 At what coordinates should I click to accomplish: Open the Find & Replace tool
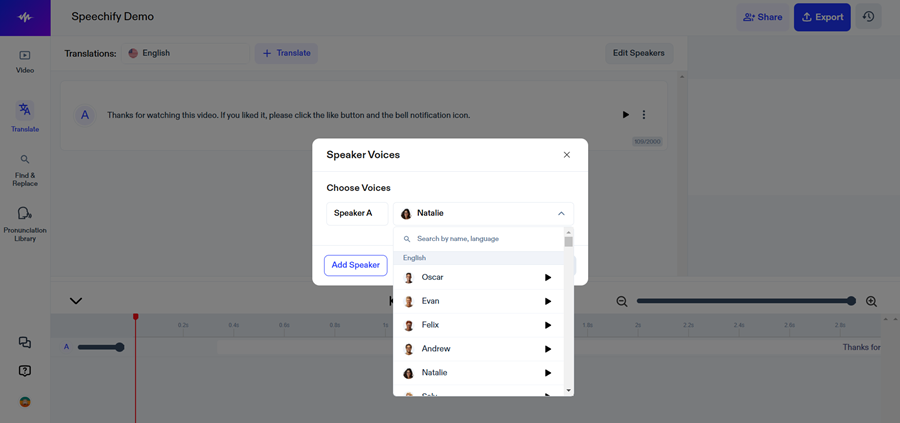(x=25, y=170)
